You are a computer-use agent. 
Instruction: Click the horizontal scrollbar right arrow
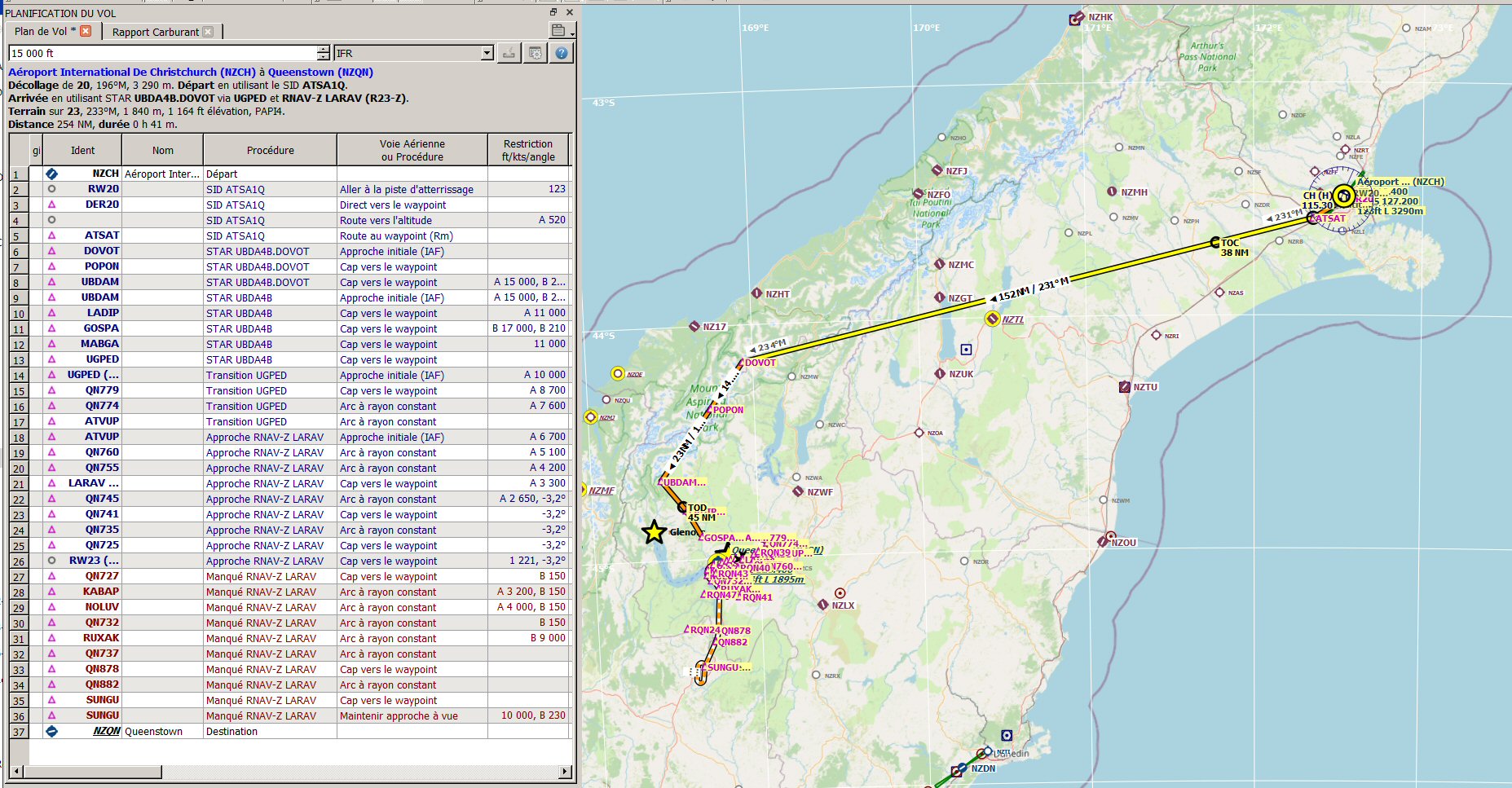pyautogui.click(x=564, y=771)
